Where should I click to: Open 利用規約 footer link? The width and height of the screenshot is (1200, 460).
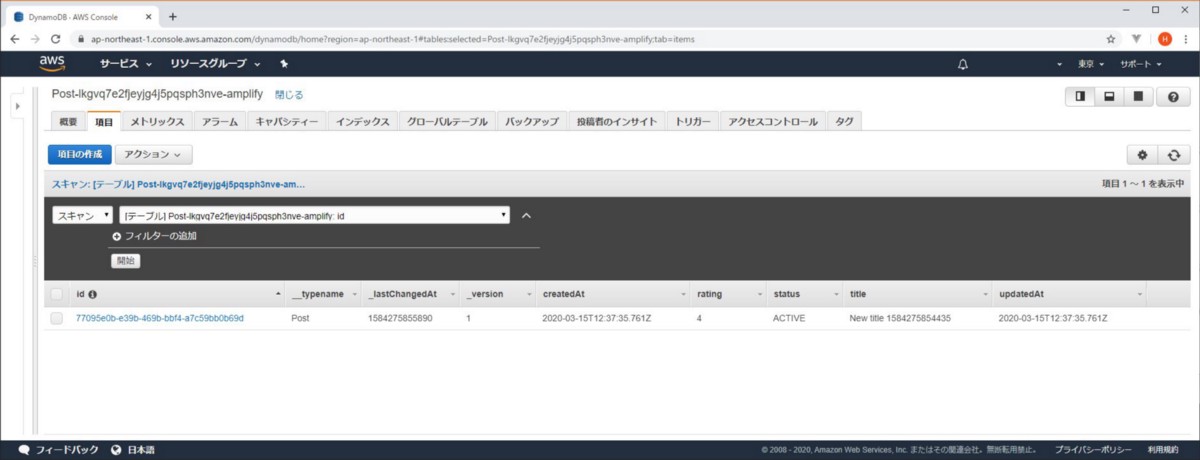[1163, 450]
